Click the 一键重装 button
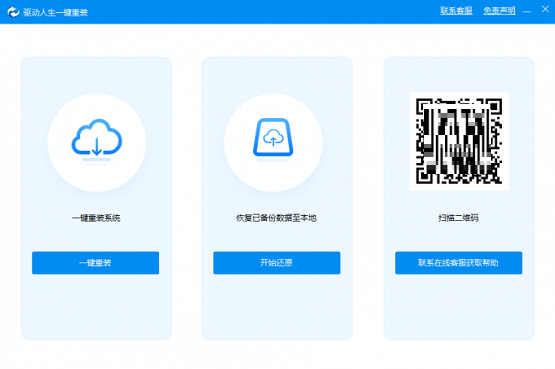Screen dimensions: 555x369 (95, 263)
